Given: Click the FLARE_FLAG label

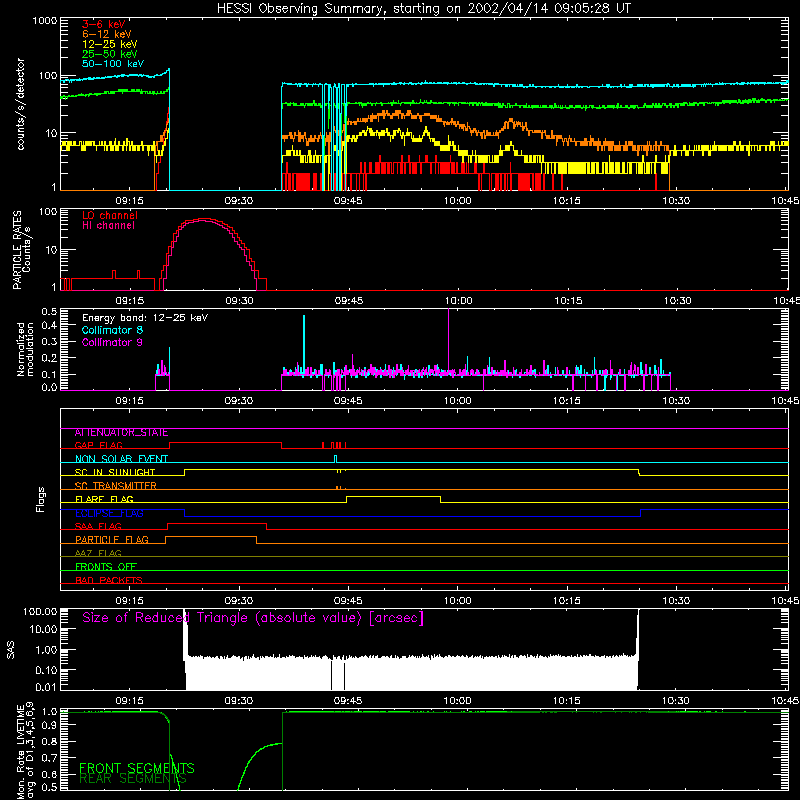Looking at the screenshot, I should tap(104, 499).
